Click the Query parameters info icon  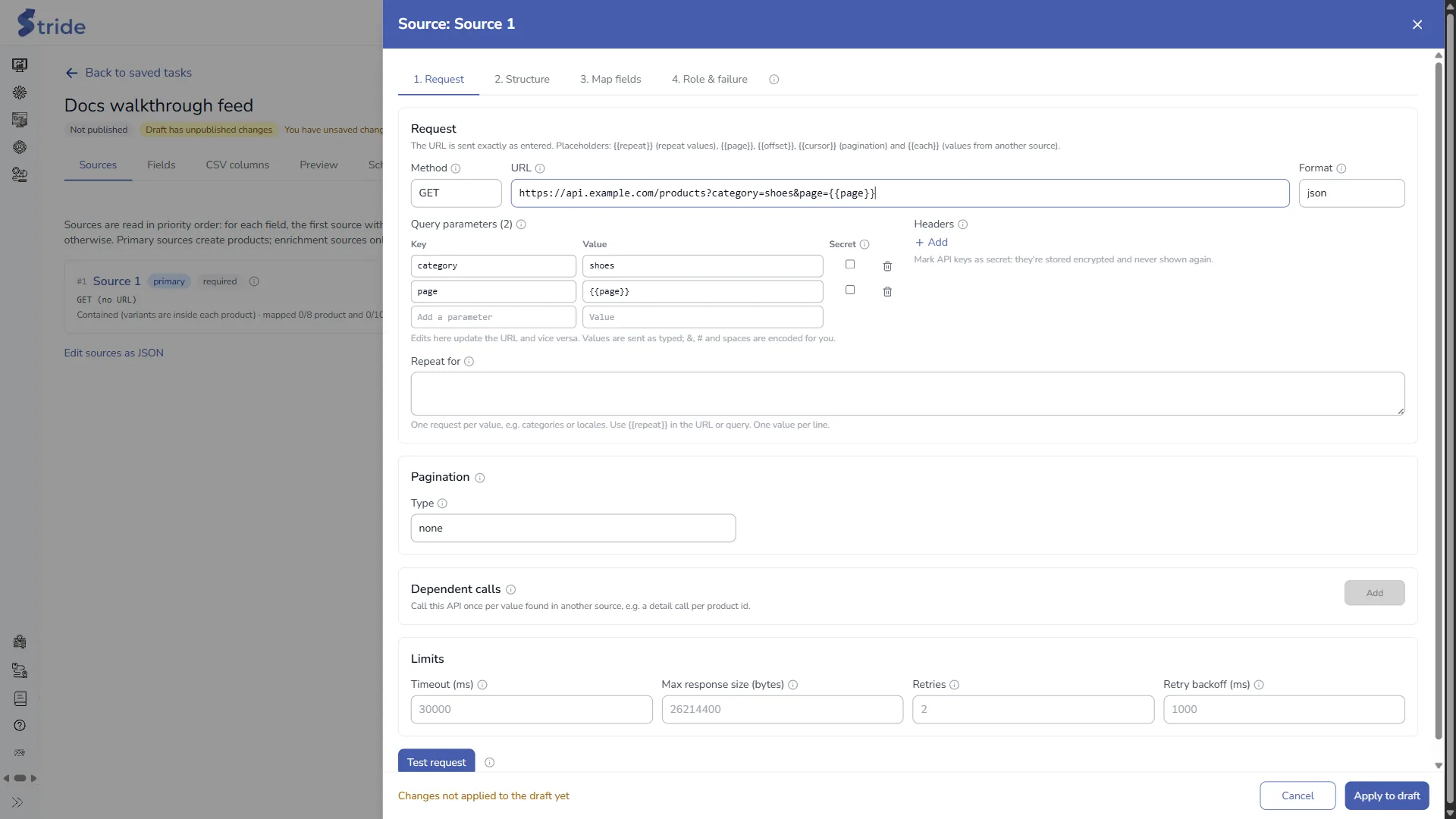tap(521, 224)
